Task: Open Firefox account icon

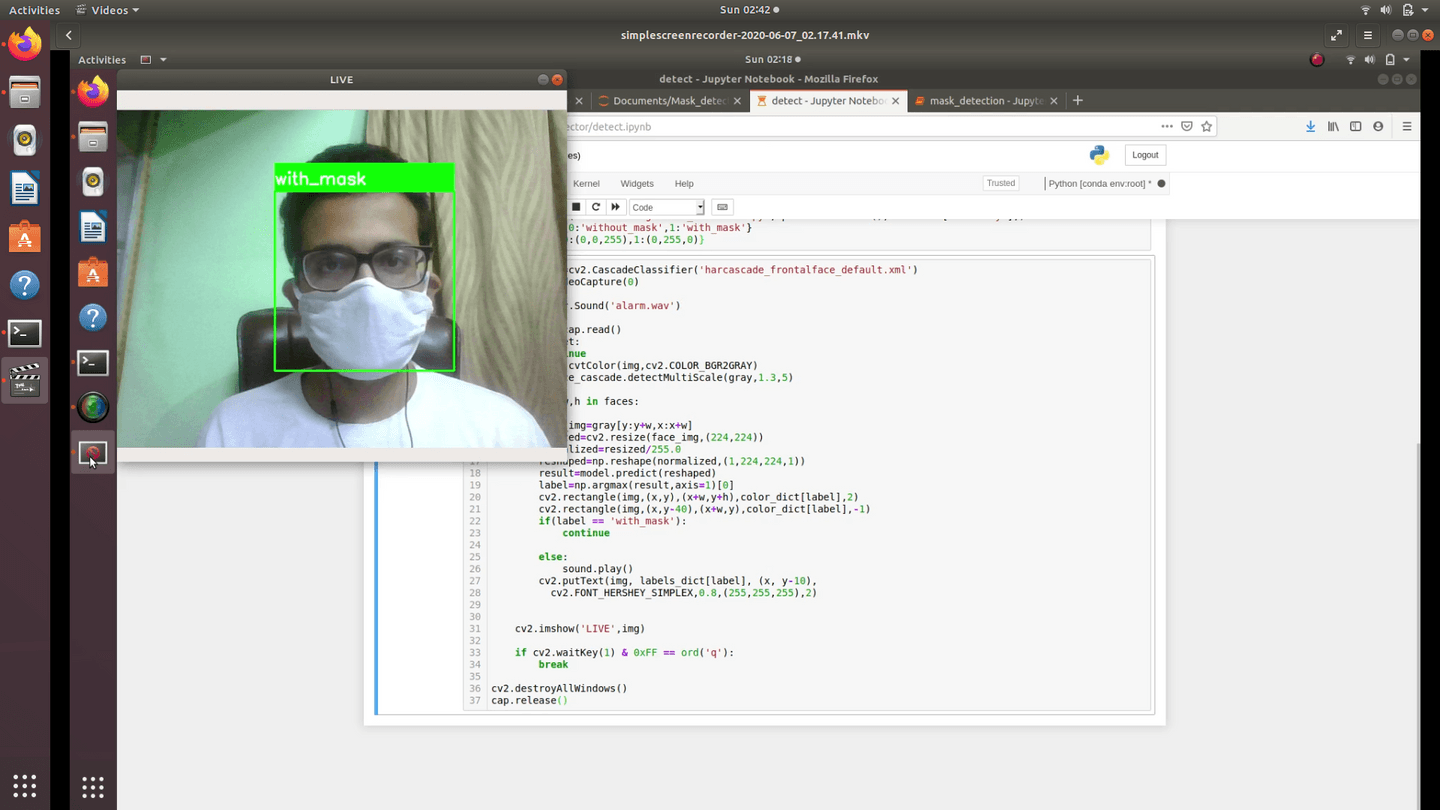Action: [1378, 127]
